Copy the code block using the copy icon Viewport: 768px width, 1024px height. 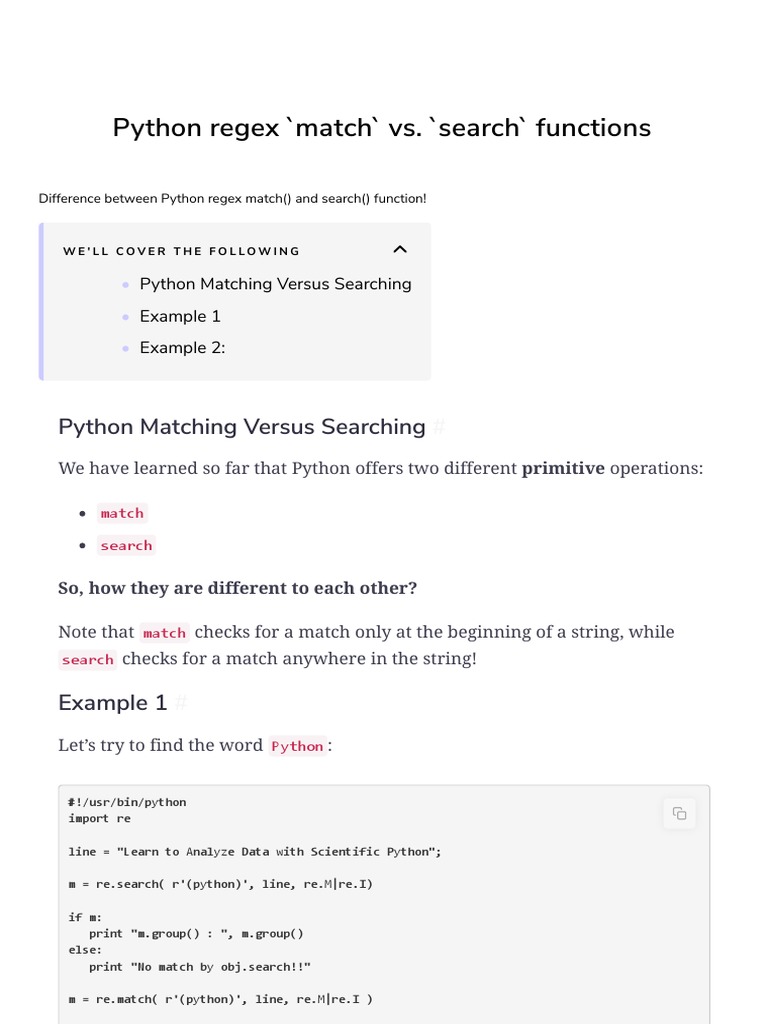(680, 814)
